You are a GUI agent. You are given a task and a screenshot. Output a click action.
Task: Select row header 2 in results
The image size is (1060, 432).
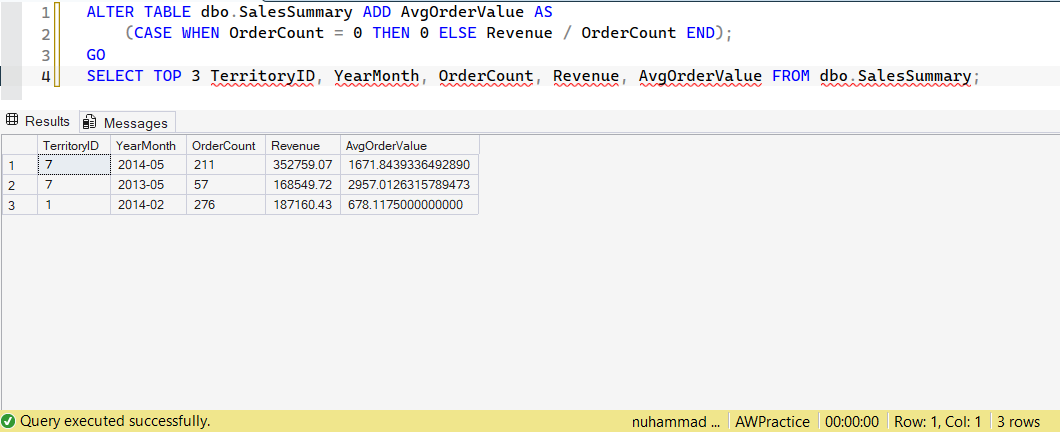tap(20, 185)
